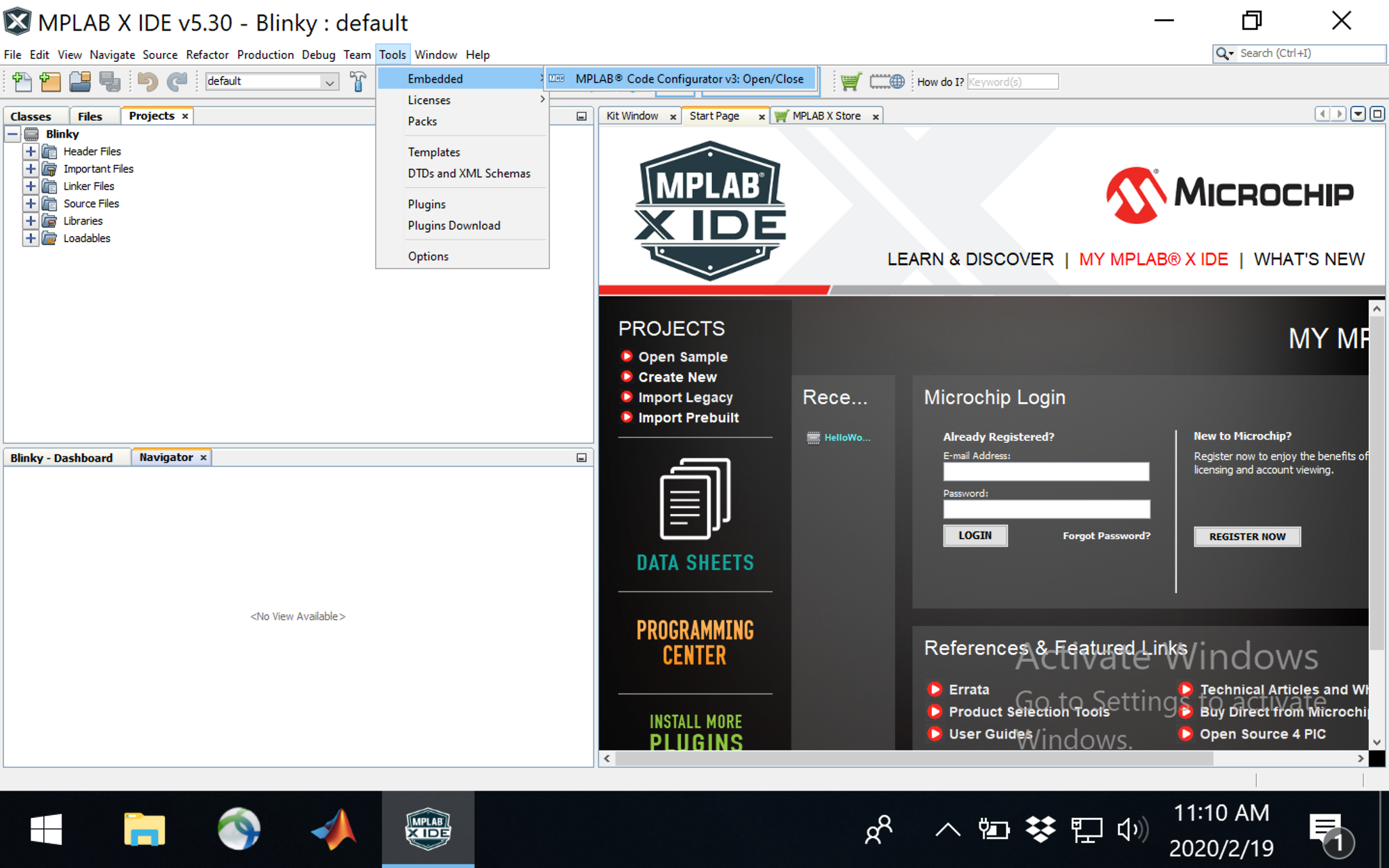Screen dimensions: 1389x868
Task: Open the Kit Window tab
Action: (x=633, y=117)
